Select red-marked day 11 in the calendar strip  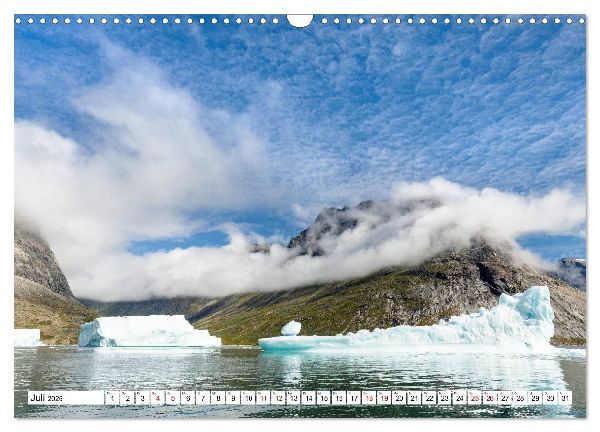click(x=263, y=398)
